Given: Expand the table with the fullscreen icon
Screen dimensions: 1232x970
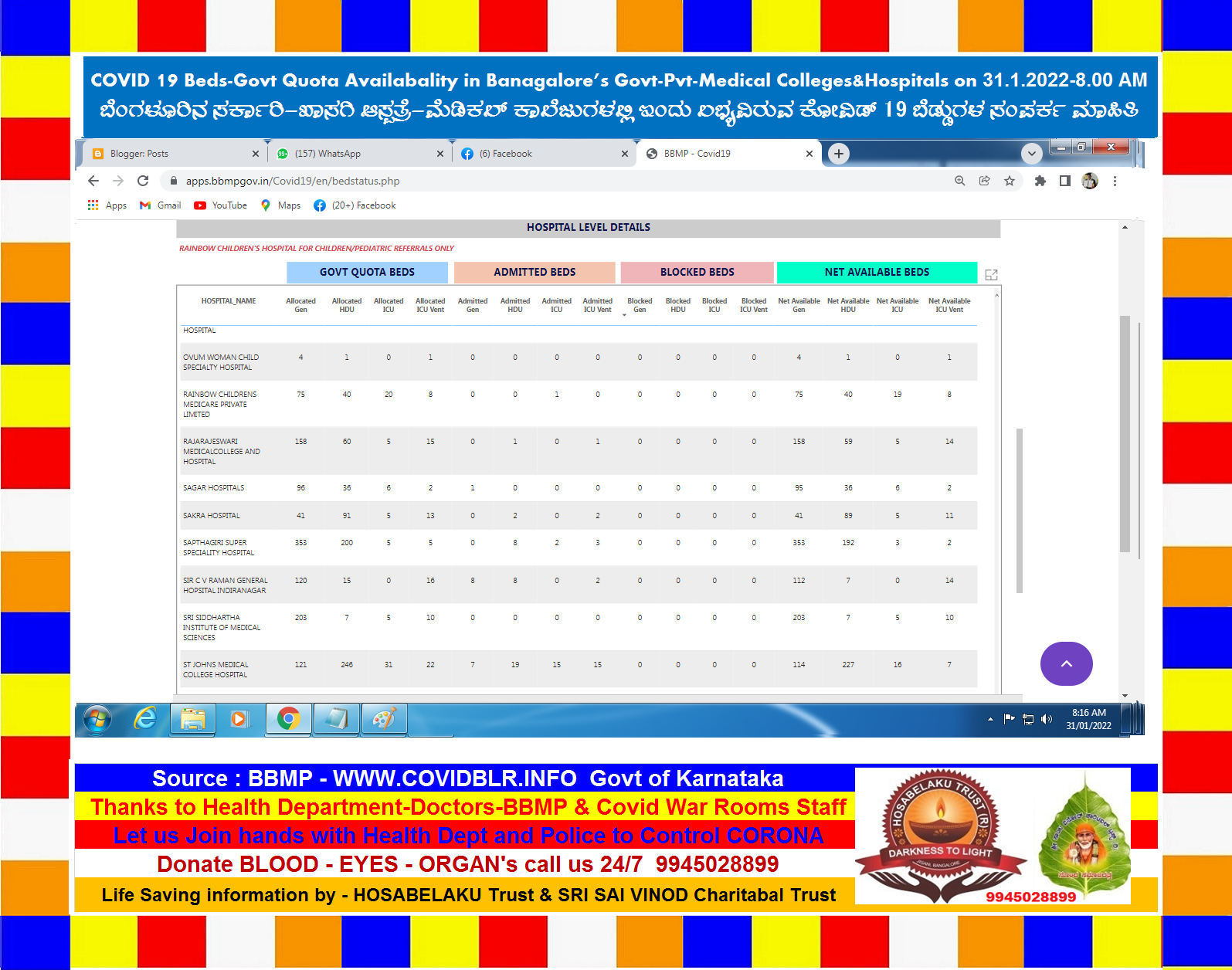Looking at the screenshot, I should coord(992,275).
